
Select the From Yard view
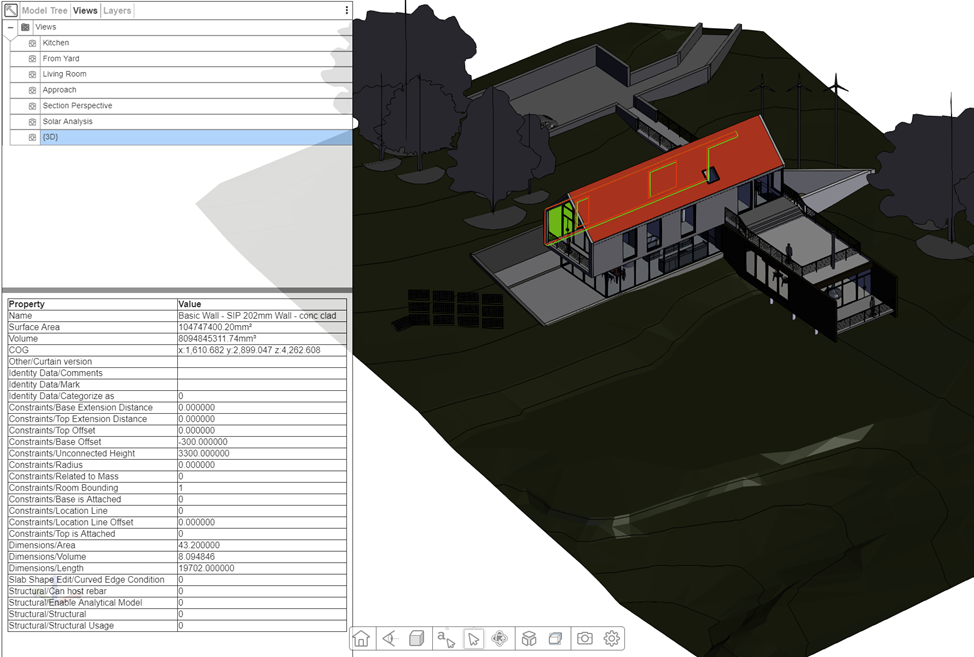pyautogui.click(x=60, y=58)
